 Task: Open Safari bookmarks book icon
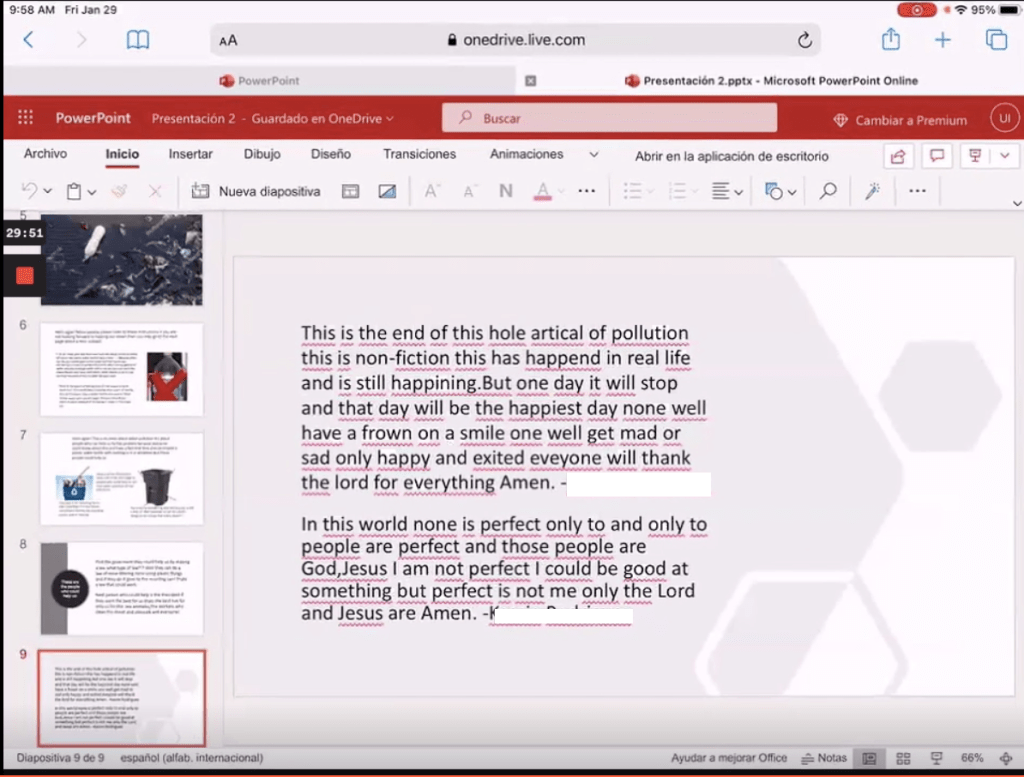pyautogui.click(x=138, y=40)
